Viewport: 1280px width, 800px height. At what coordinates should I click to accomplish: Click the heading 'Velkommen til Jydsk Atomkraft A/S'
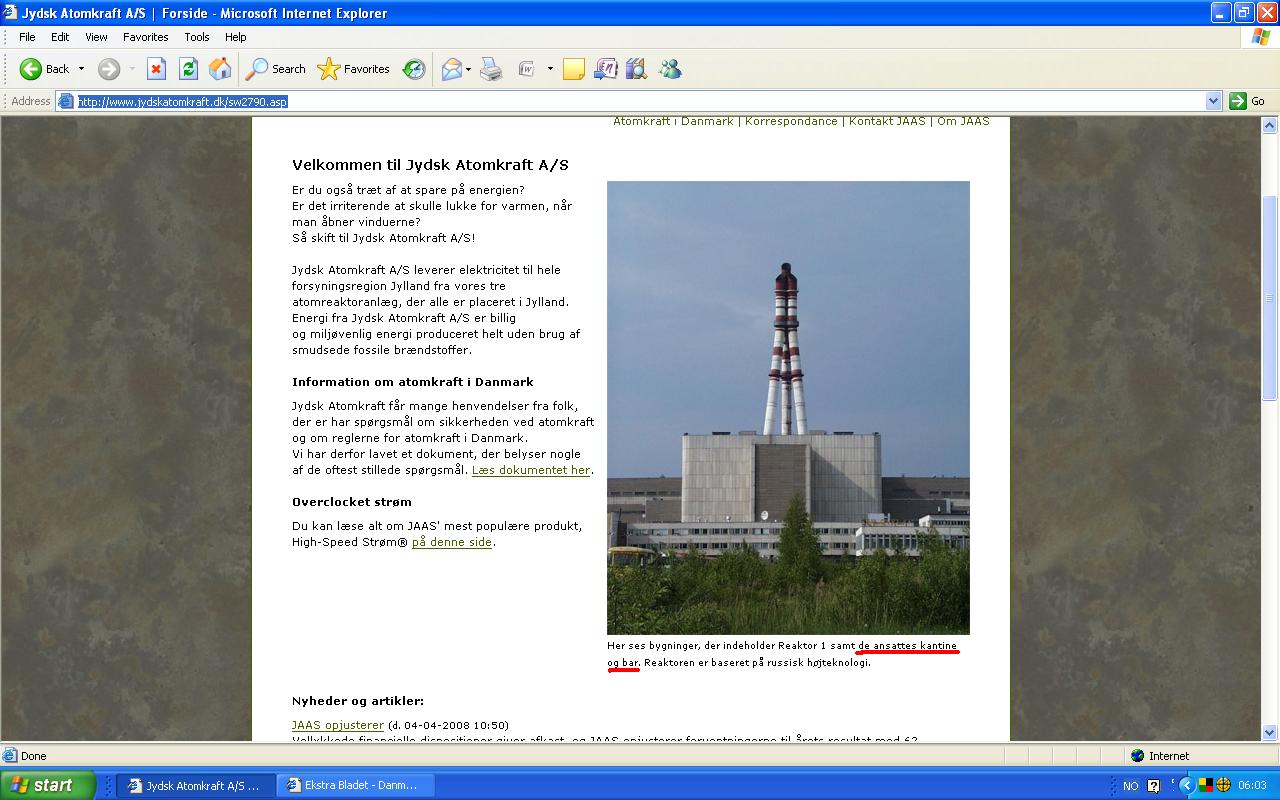430,165
